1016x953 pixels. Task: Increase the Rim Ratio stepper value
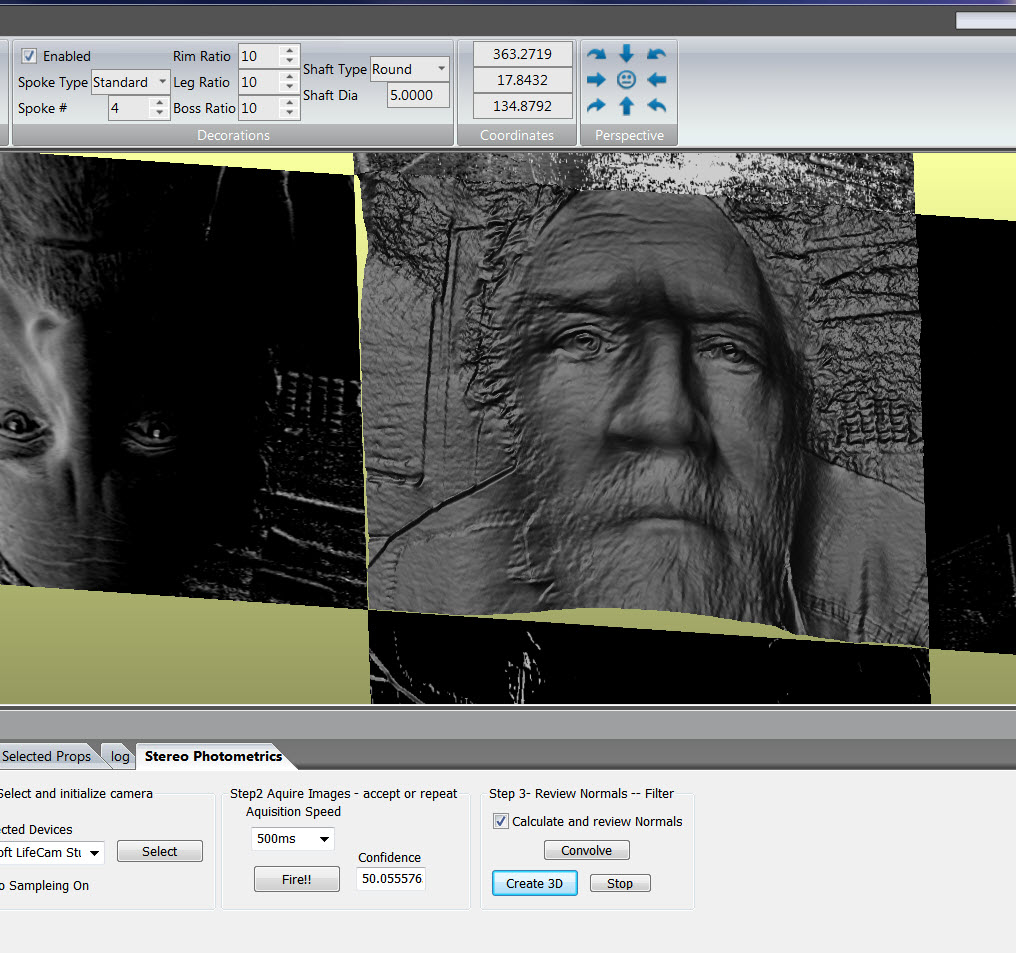coord(289,51)
